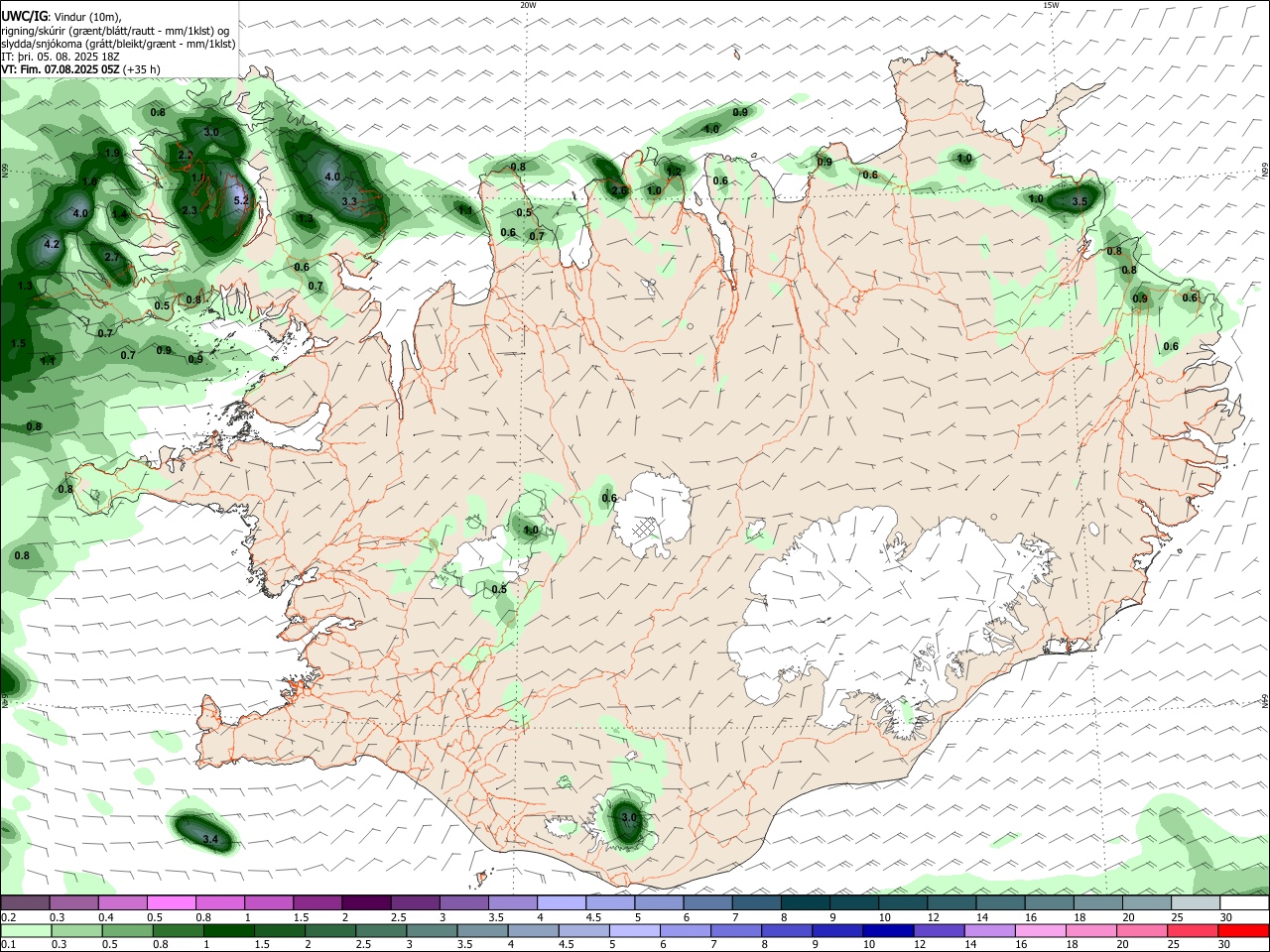The height and width of the screenshot is (952, 1270).
Task: Select navy blue 10 swatch in lower legend
Action: [x=887, y=930]
